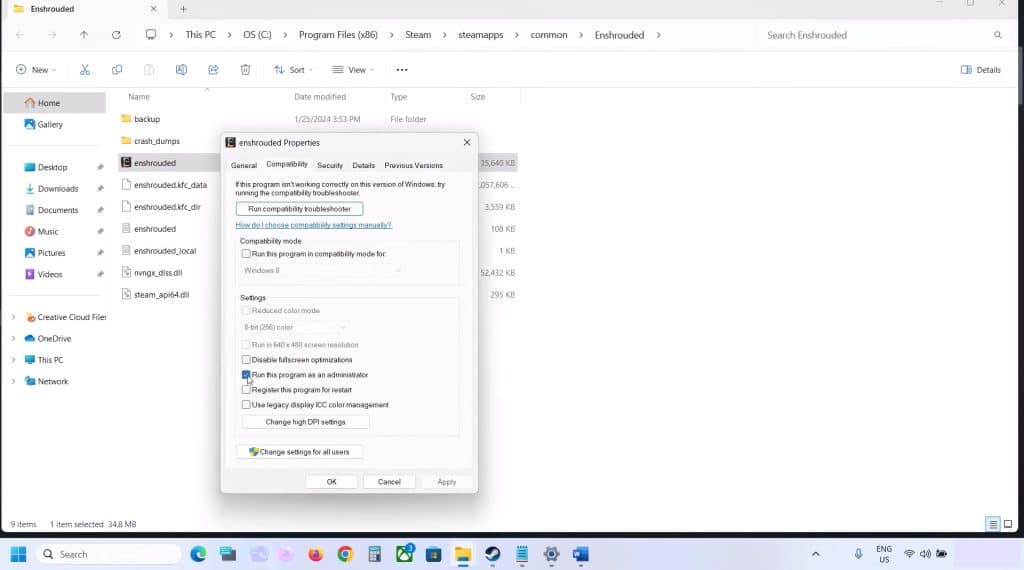Open Home in navigation pane
This screenshot has width=1024, height=570.
pyautogui.click(x=55, y=103)
